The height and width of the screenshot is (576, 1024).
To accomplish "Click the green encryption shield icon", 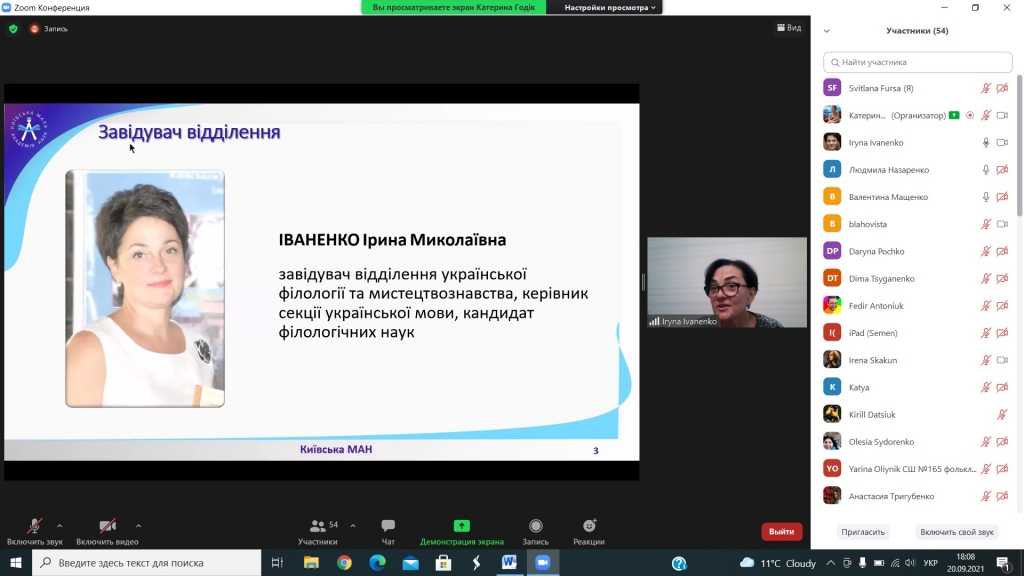I will coord(13,29).
